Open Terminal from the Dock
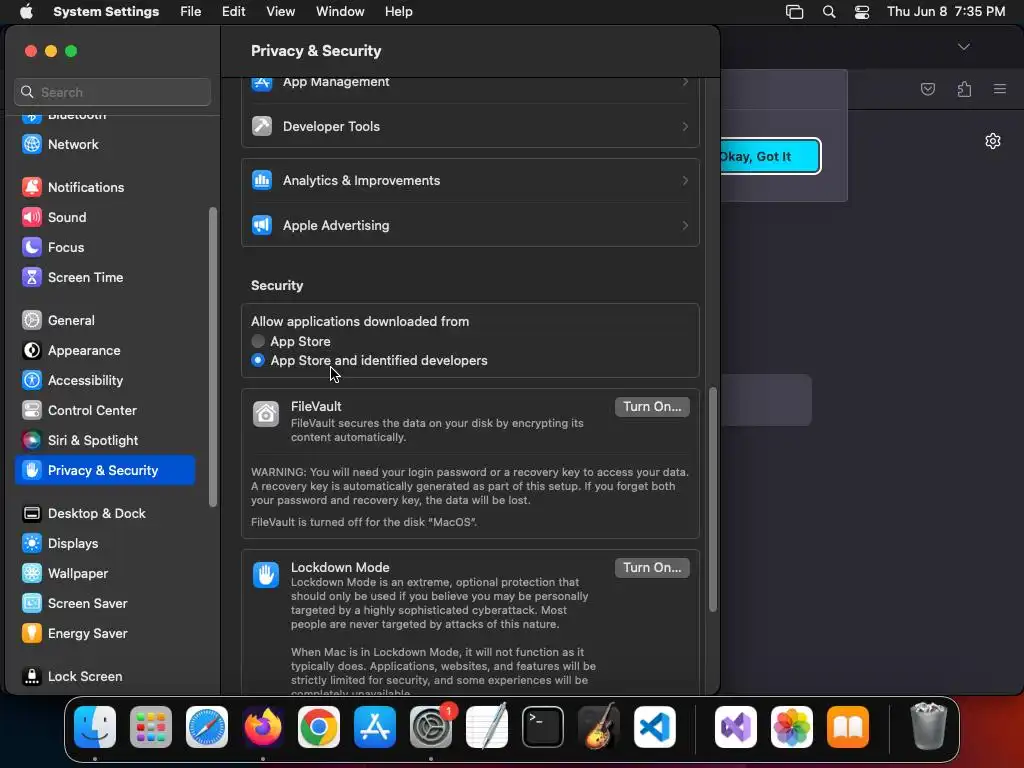 pyautogui.click(x=543, y=728)
